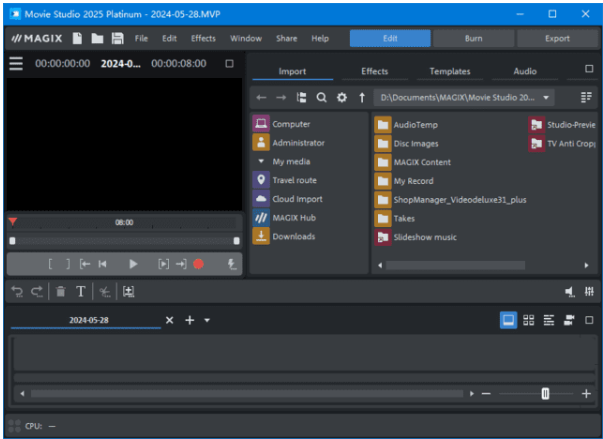This screenshot has height=439, width=603.
Task: Undo the last action
Action: tap(17, 292)
